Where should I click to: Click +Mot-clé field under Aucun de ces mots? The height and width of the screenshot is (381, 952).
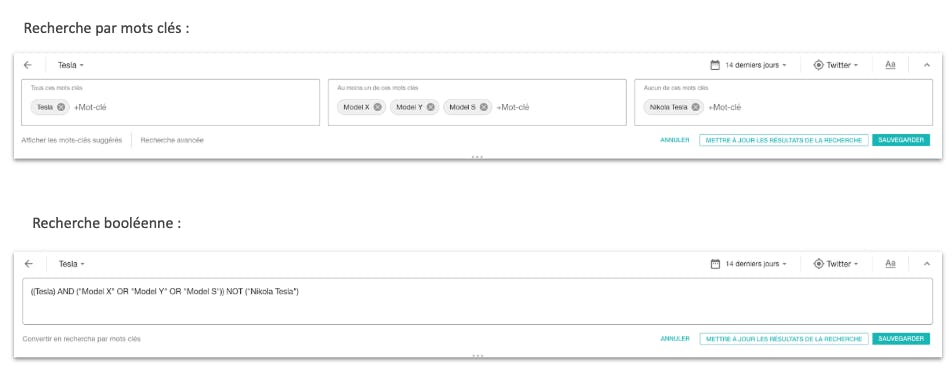pos(725,107)
